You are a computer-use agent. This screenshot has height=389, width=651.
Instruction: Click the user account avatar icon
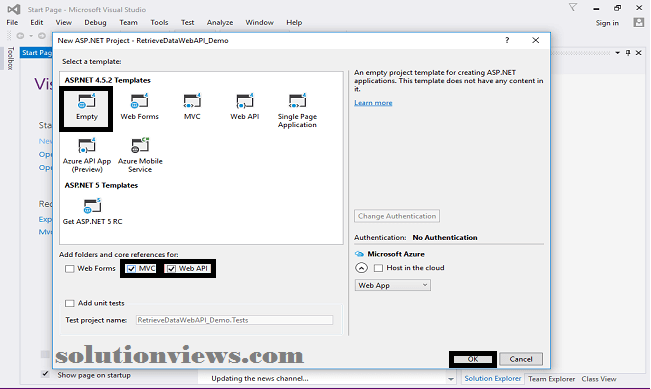(639, 22)
